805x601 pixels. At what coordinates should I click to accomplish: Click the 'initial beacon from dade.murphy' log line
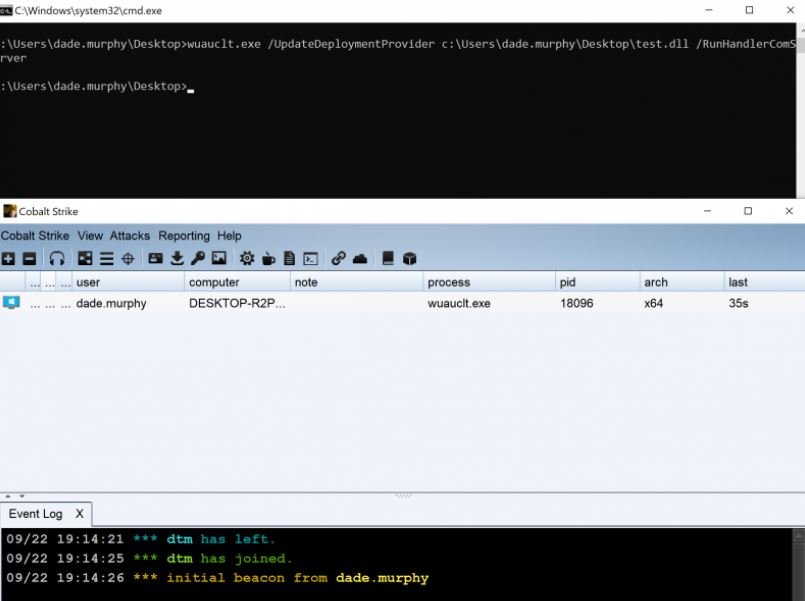[217, 578]
